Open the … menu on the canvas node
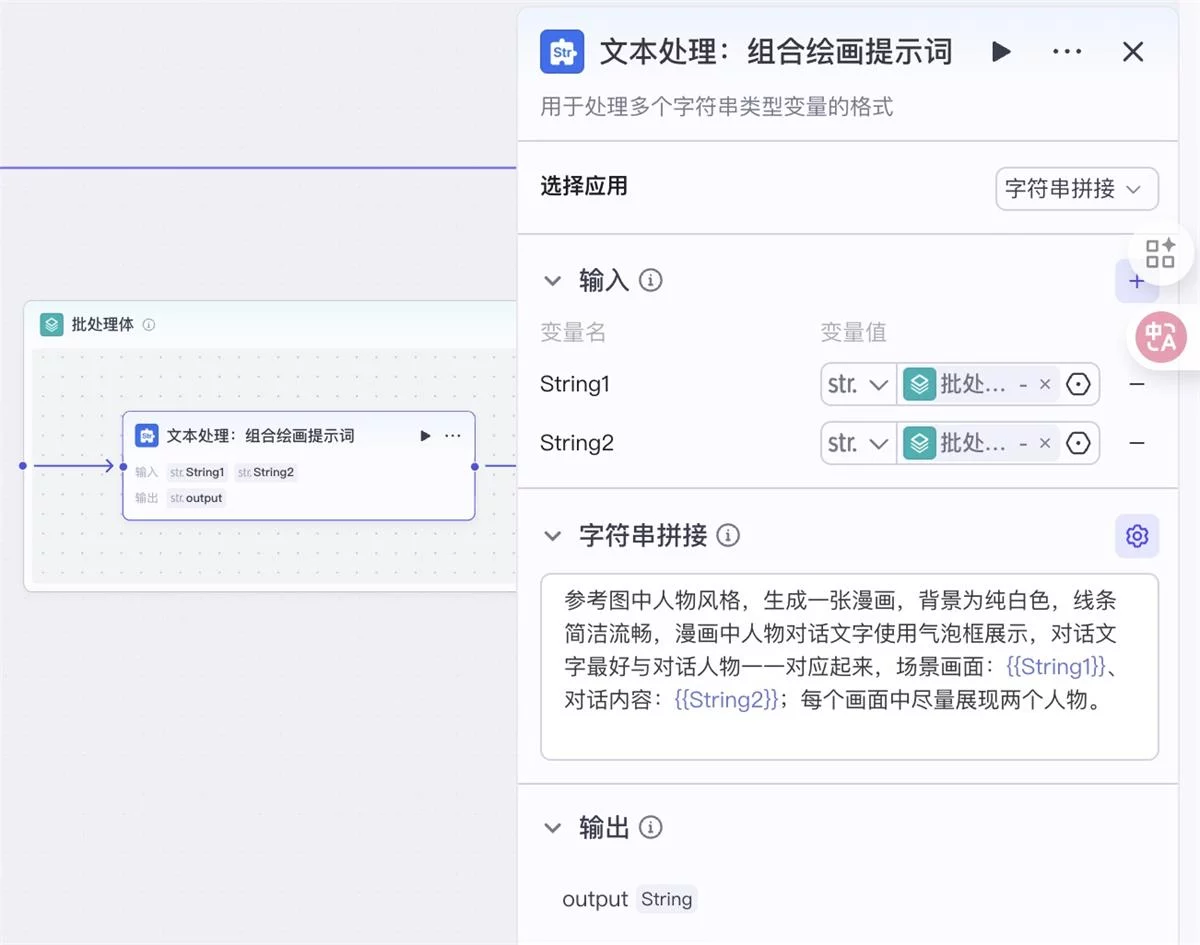 452,435
